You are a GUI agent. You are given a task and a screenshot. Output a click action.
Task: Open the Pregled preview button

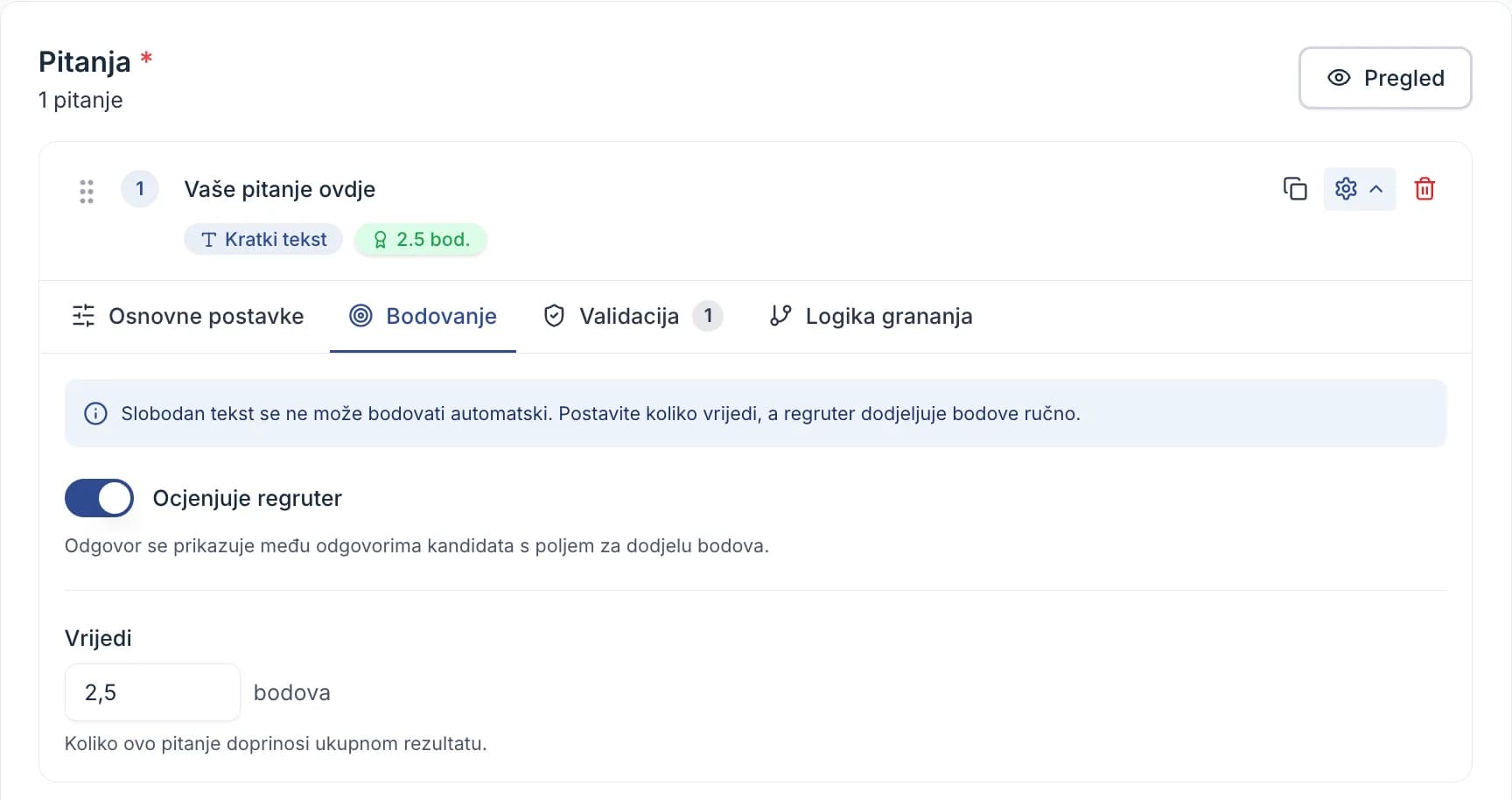pos(1385,78)
